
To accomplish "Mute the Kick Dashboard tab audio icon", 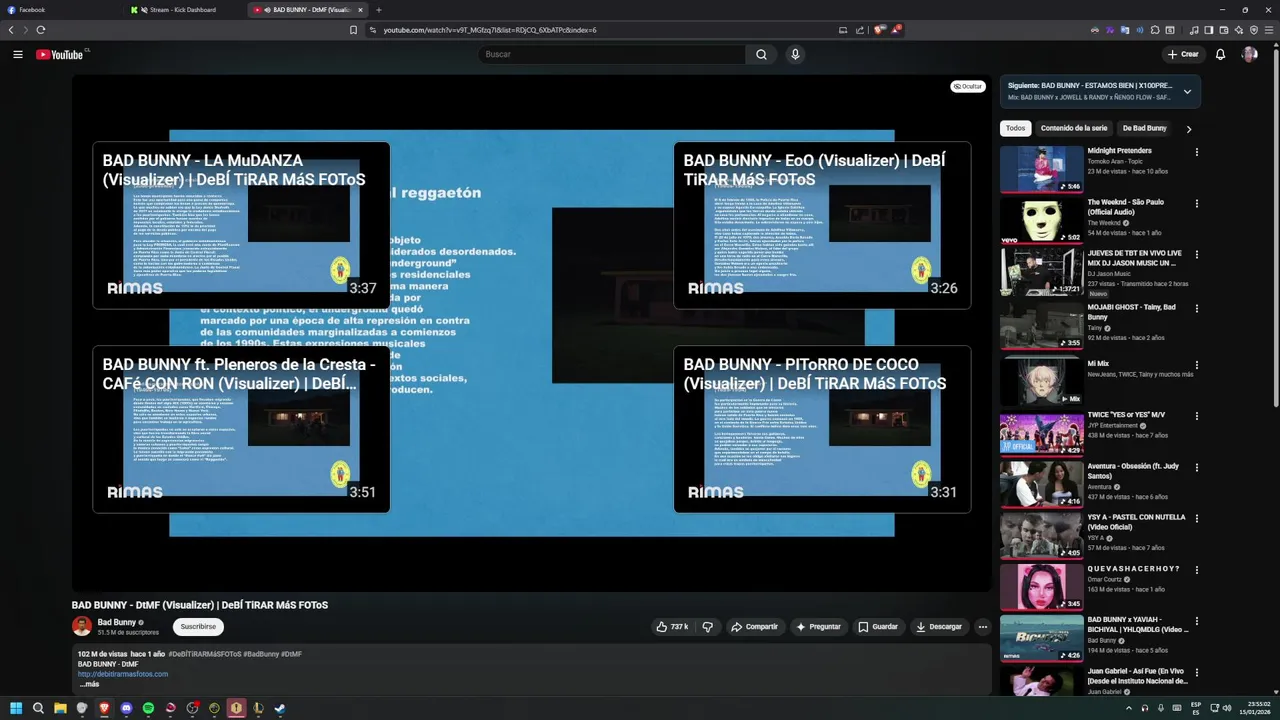I will click(143, 10).
